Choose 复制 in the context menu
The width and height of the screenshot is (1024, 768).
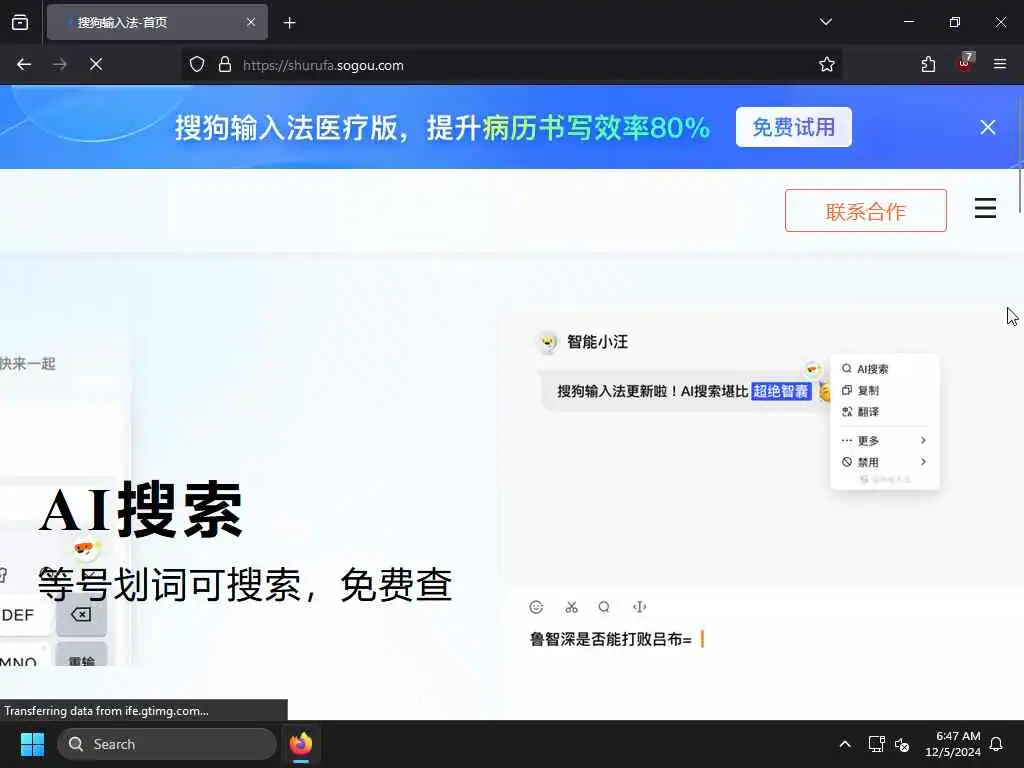(x=868, y=391)
